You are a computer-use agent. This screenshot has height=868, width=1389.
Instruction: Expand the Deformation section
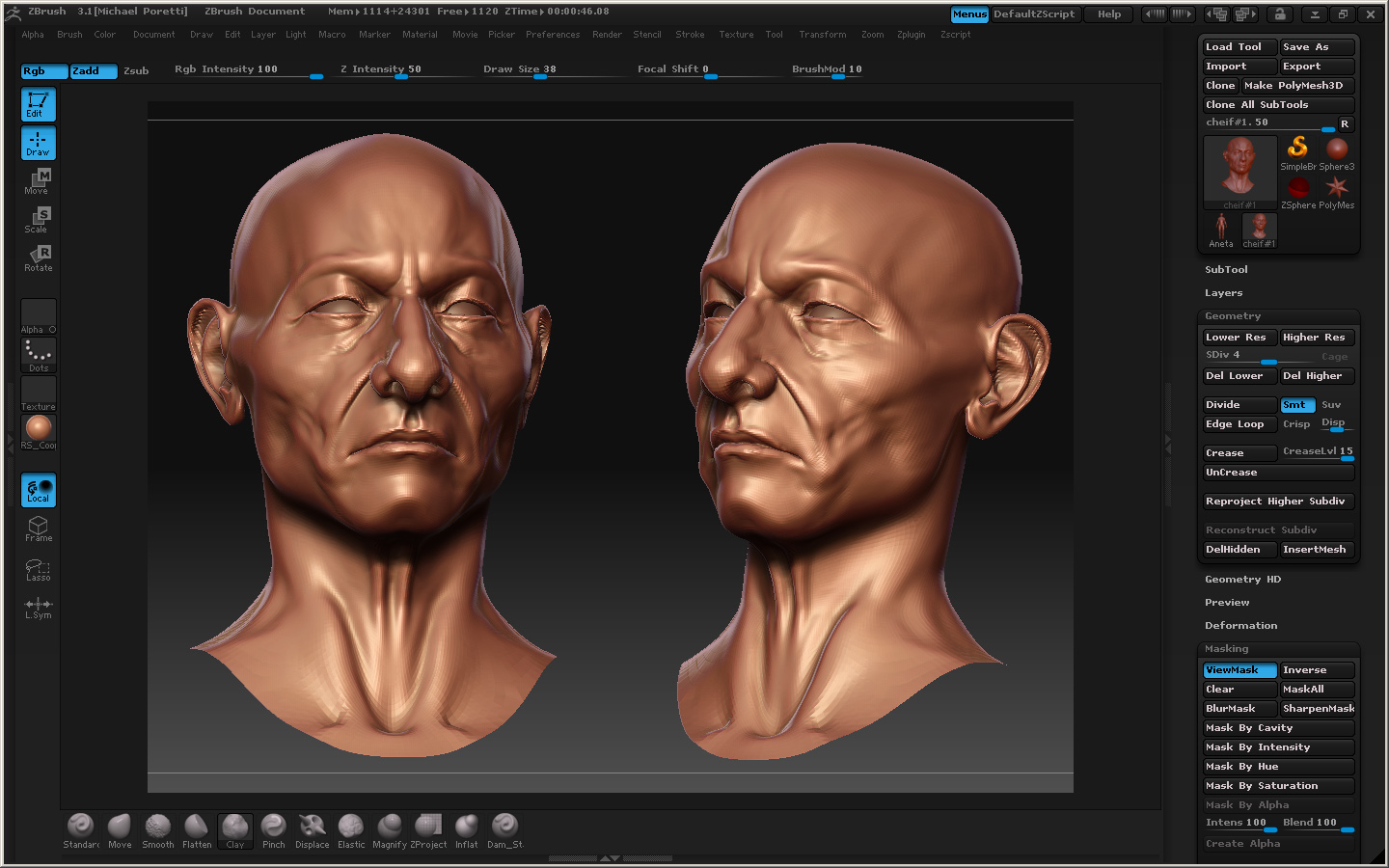(x=1240, y=626)
